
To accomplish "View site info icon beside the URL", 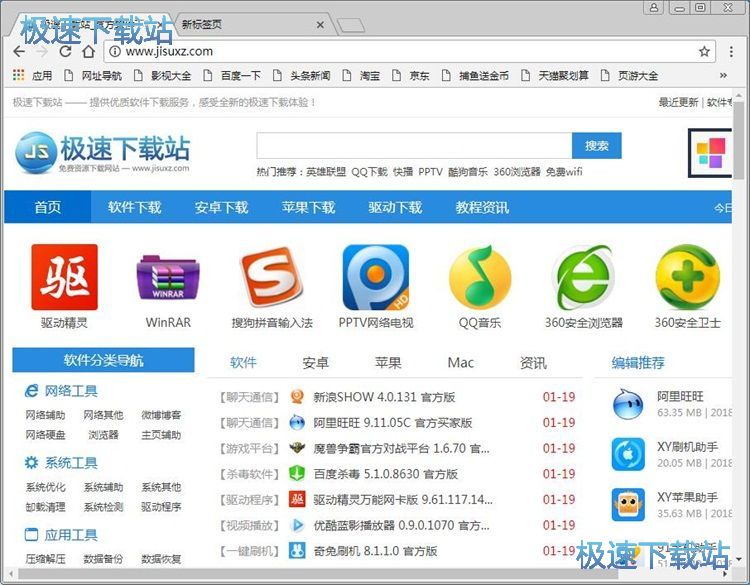I will tap(115, 51).
